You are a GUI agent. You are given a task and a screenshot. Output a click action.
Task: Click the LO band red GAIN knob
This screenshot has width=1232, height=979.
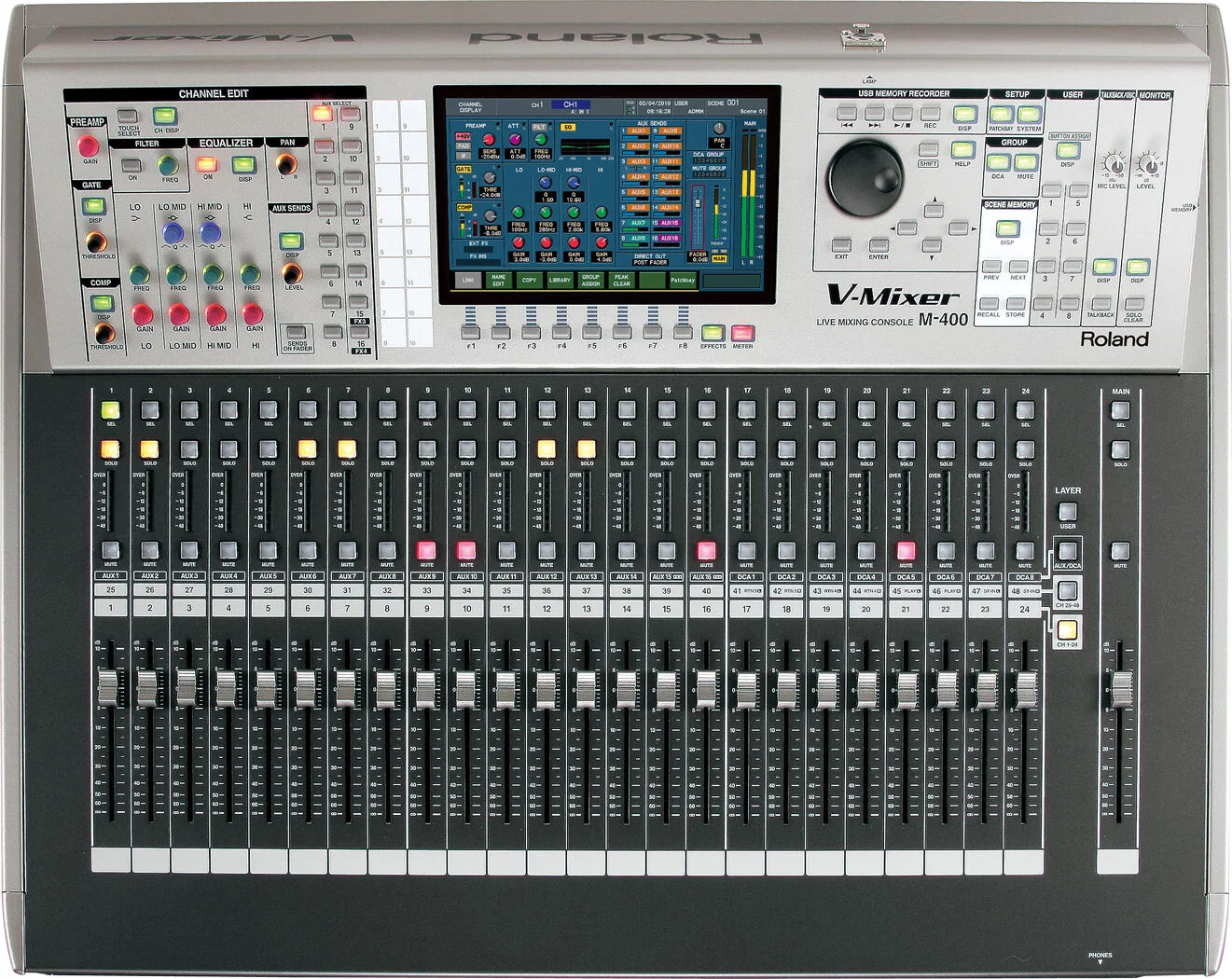[x=143, y=314]
